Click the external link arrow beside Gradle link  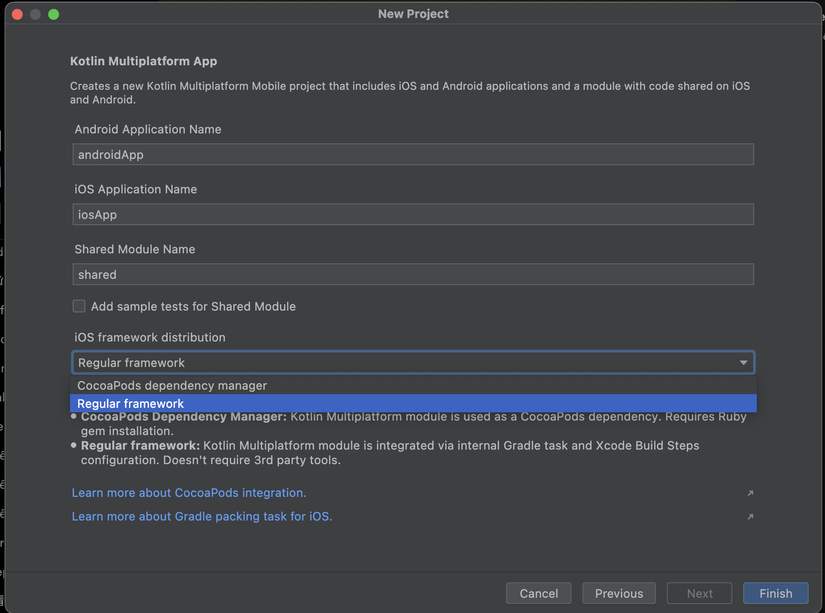[750, 515]
